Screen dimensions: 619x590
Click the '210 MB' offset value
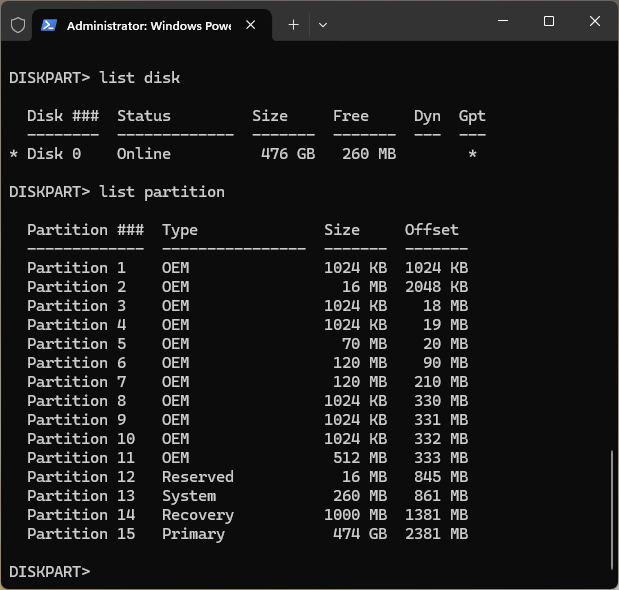click(441, 382)
